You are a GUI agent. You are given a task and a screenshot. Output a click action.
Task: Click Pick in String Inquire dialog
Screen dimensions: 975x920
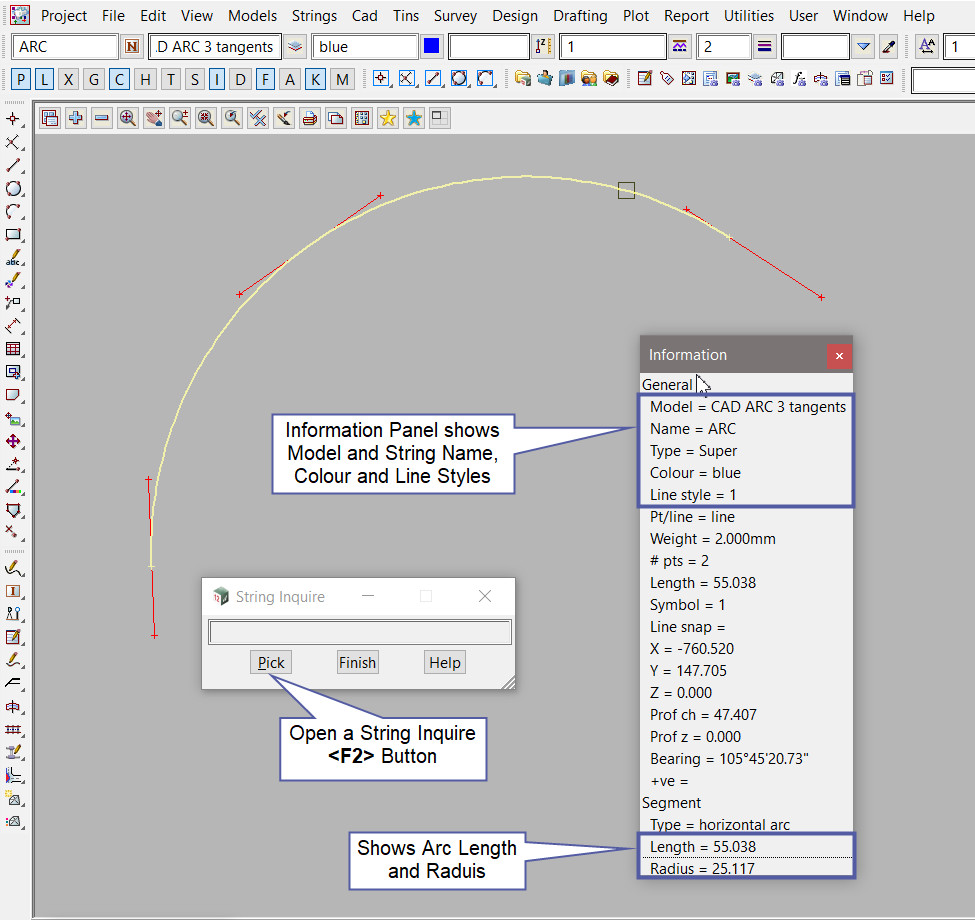271,662
